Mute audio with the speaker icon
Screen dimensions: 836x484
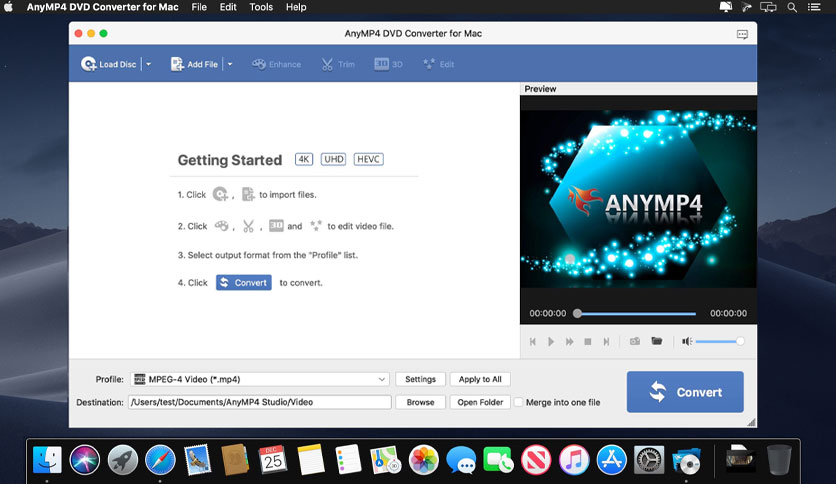[687, 341]
